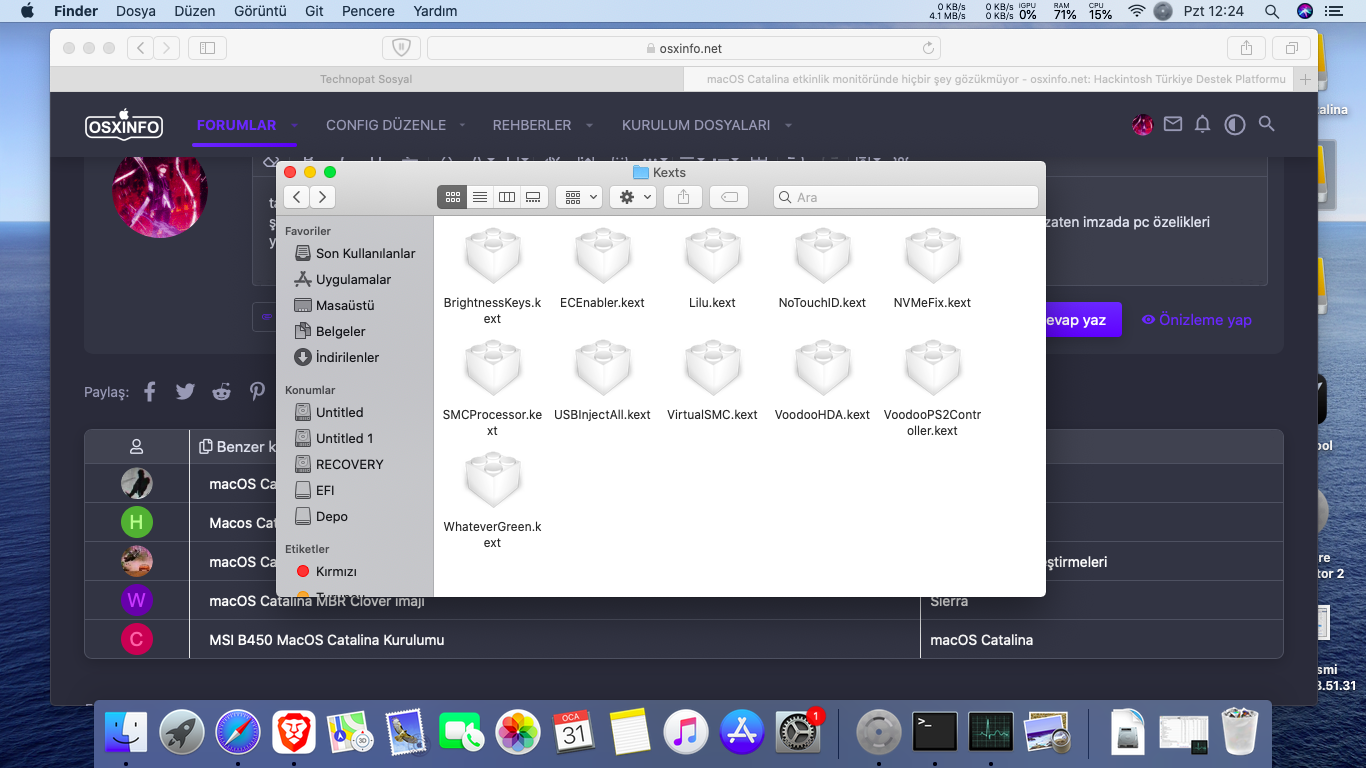This screenshot has width=1366, height=768.
Task: Switch Finder to column view
Action: click(x=507, y=197)
